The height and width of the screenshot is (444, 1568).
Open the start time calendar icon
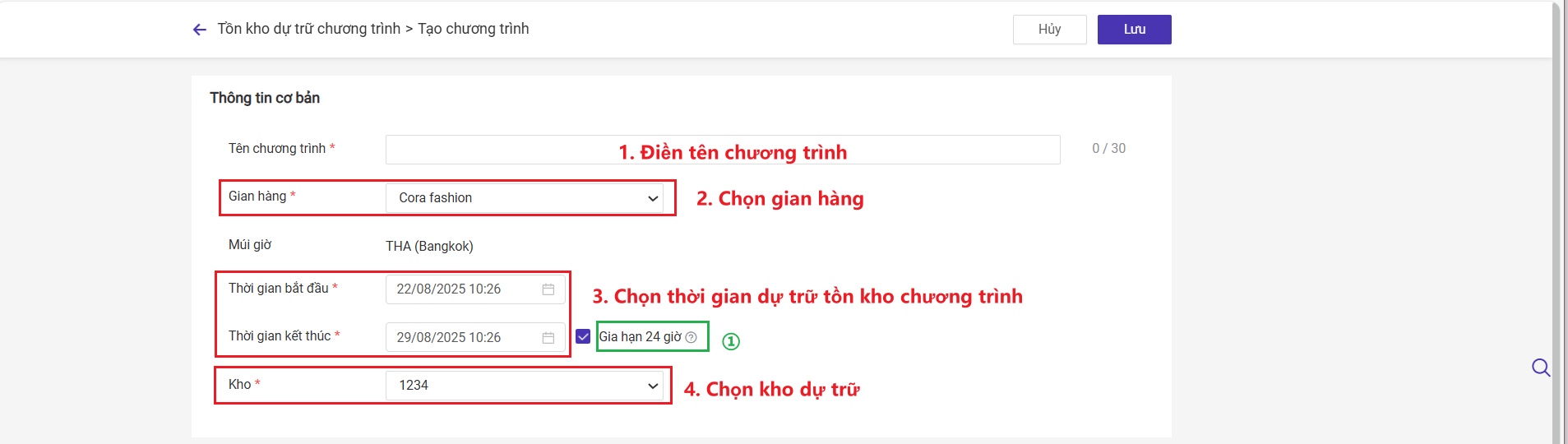point(548,289)
